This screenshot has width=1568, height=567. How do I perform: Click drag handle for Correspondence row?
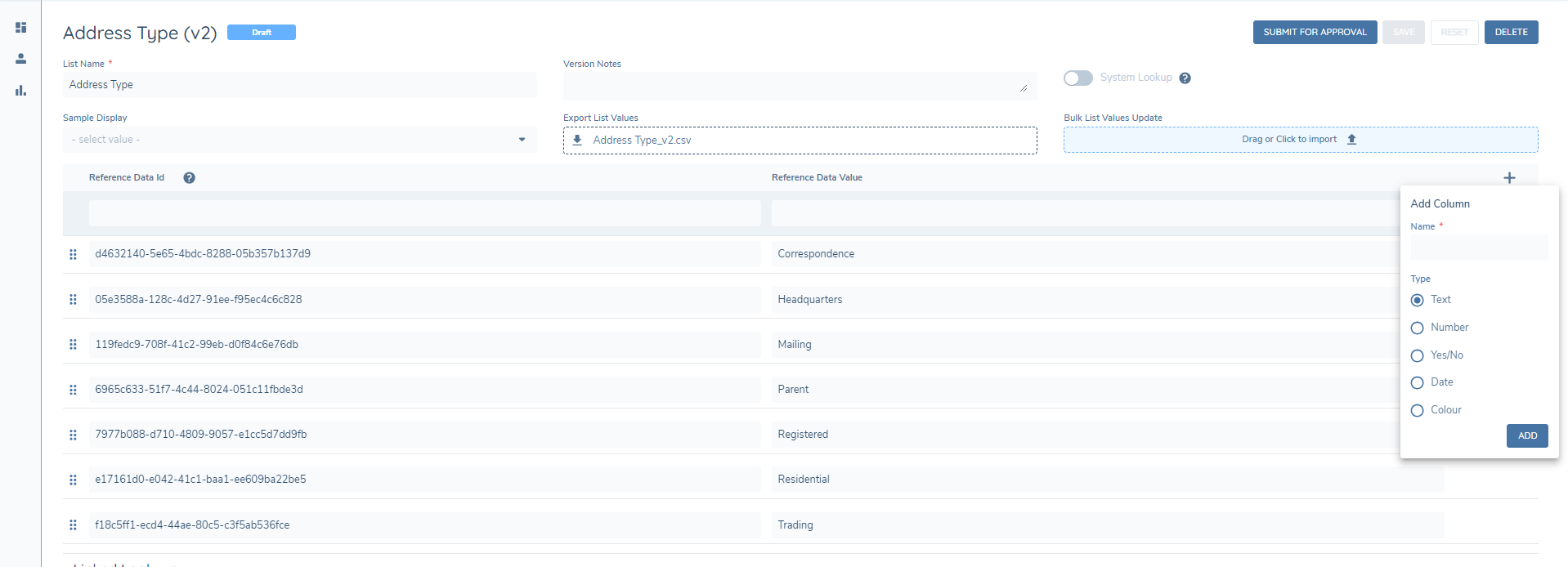(73, 255)
